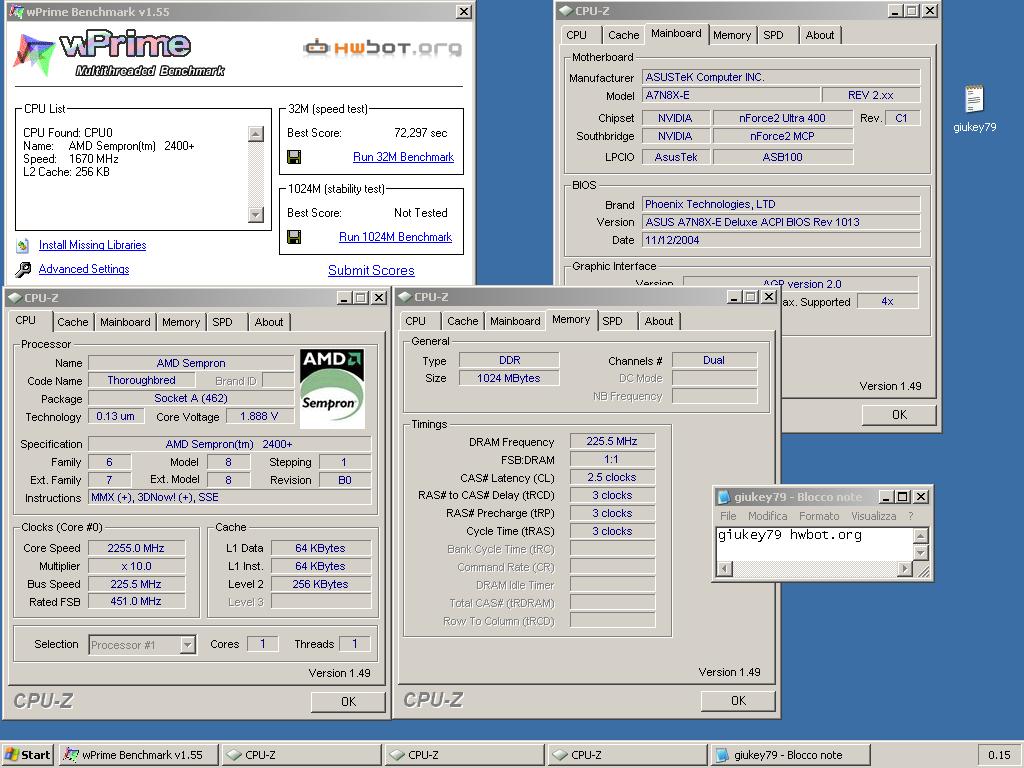Open Install Missing Libraries link

pos(92,245)
